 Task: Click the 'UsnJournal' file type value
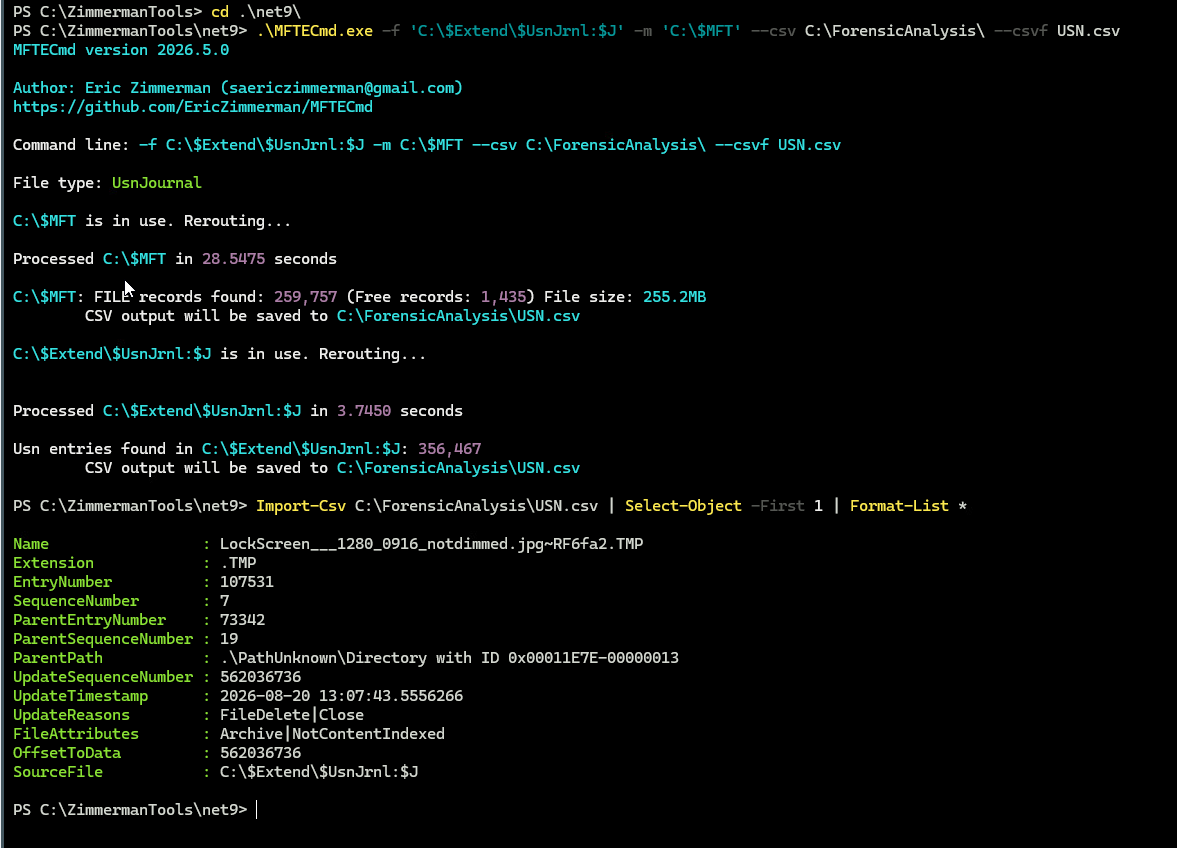(157, 182)
